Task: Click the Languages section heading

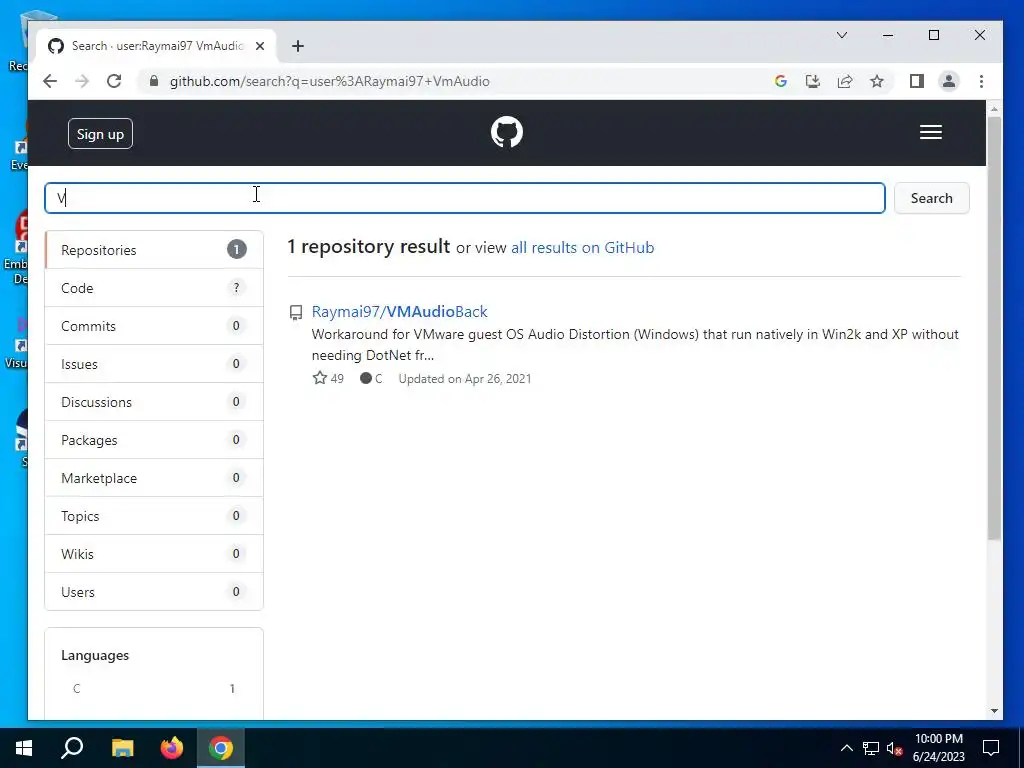Action: click(95, 655)
